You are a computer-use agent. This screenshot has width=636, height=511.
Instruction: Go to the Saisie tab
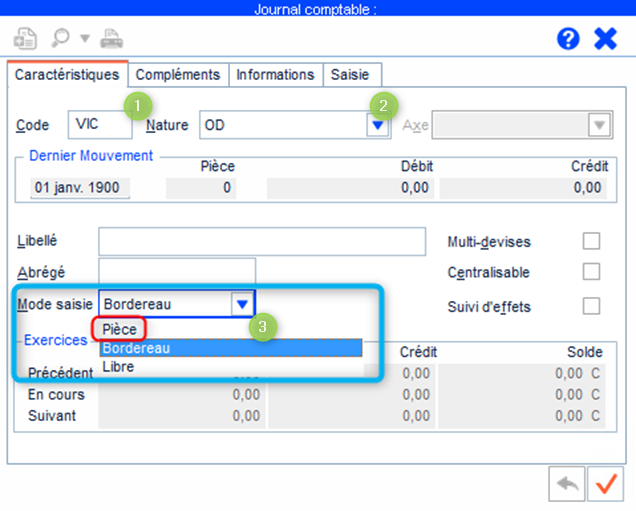(x=350, y=74)
